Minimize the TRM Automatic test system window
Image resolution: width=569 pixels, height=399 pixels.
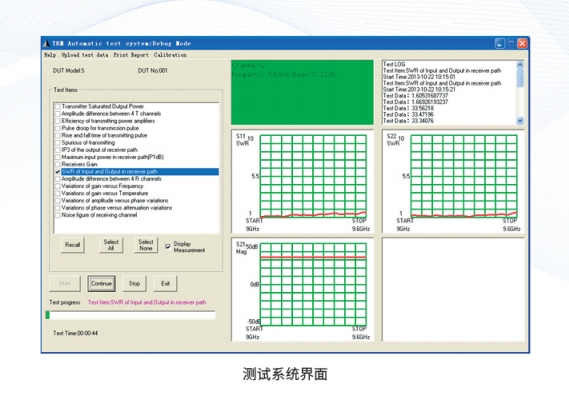500,44
